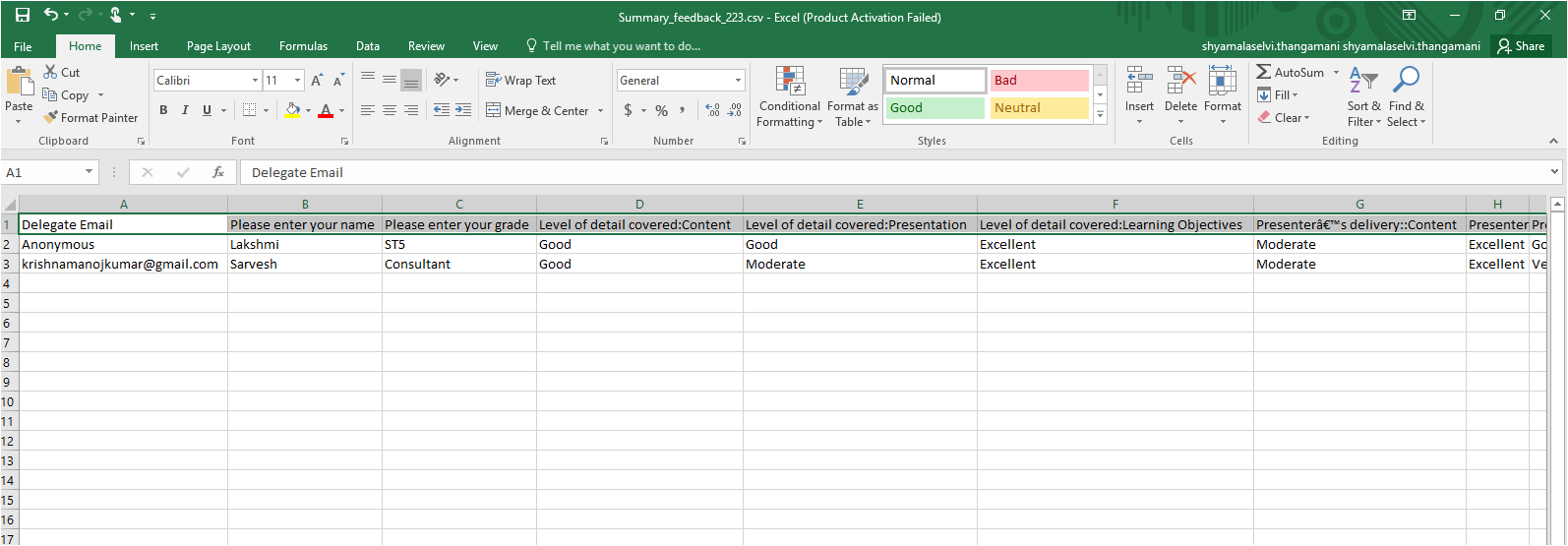Switch to the Formulas tab
The height and width of the screenshot is (546, 1568).
303,46
